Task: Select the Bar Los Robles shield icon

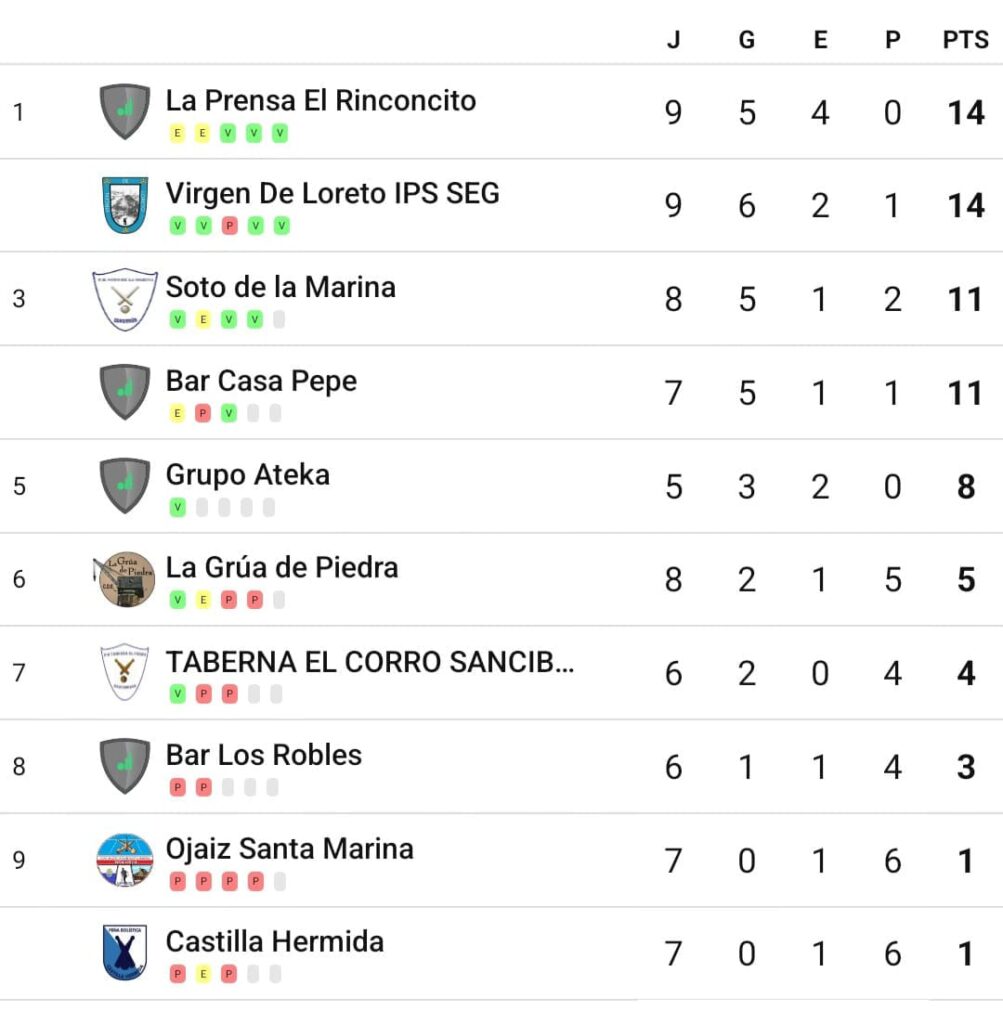Action: [125, 766]
